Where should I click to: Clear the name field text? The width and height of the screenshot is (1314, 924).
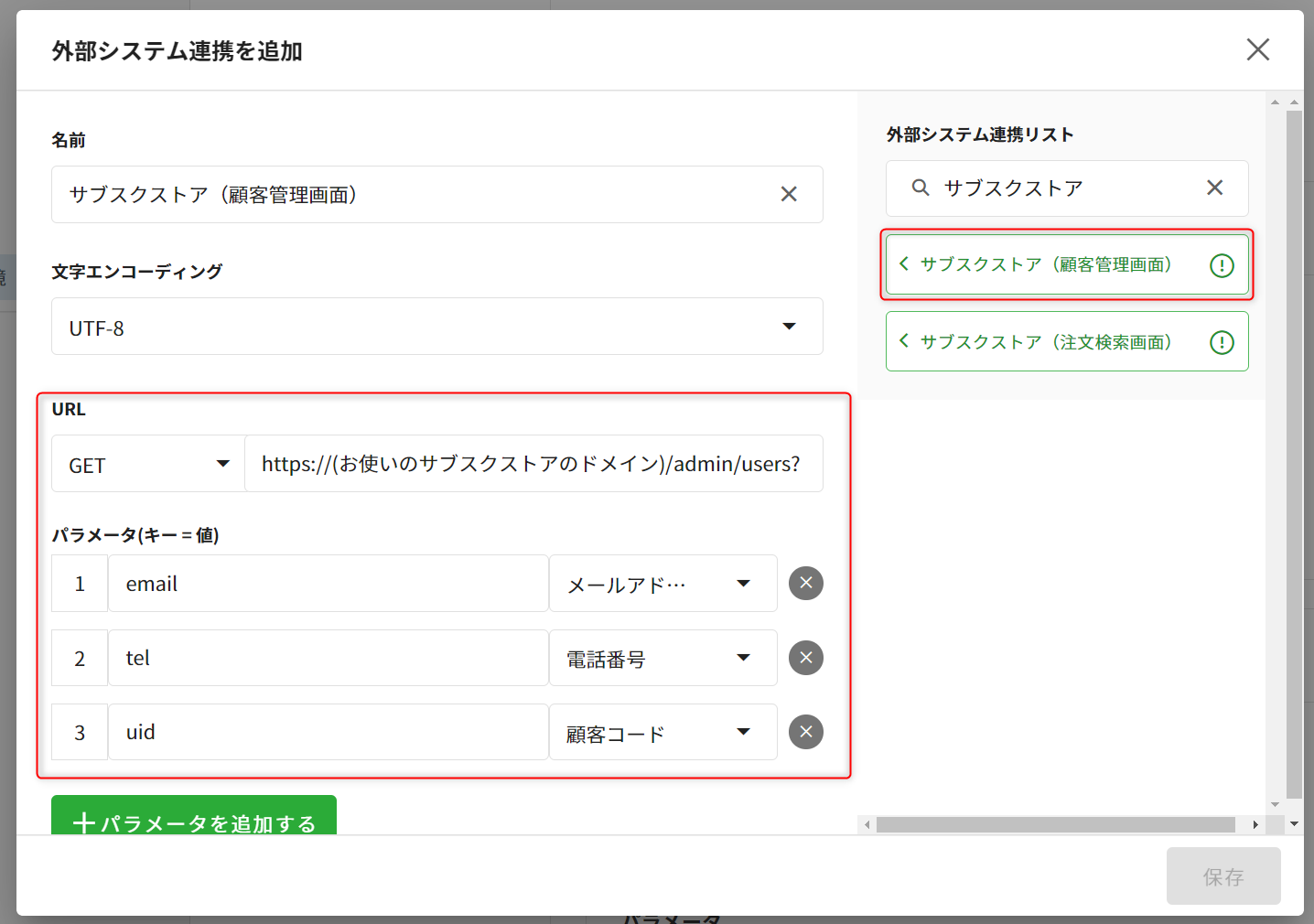click(788, 194)
